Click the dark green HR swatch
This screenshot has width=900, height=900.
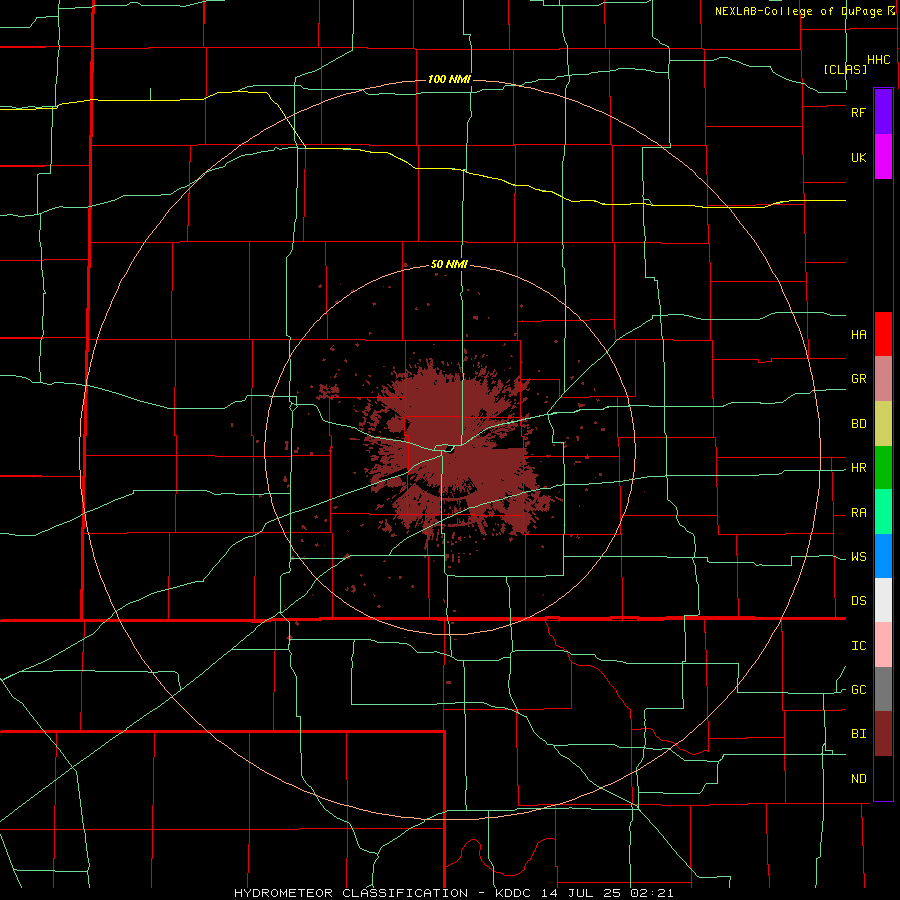click(883, 468)
